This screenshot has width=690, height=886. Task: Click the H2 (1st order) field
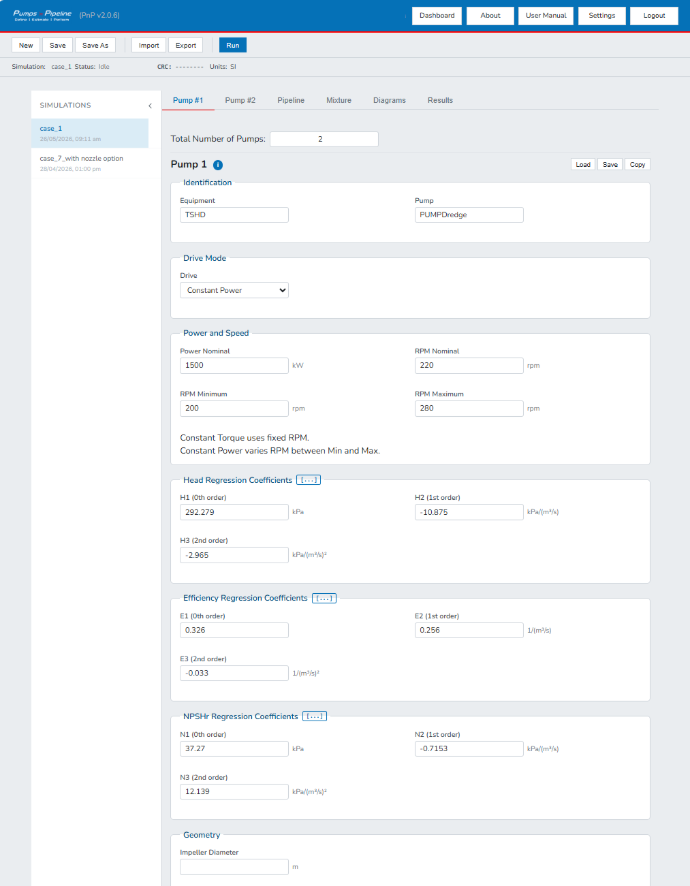[468, 513]
